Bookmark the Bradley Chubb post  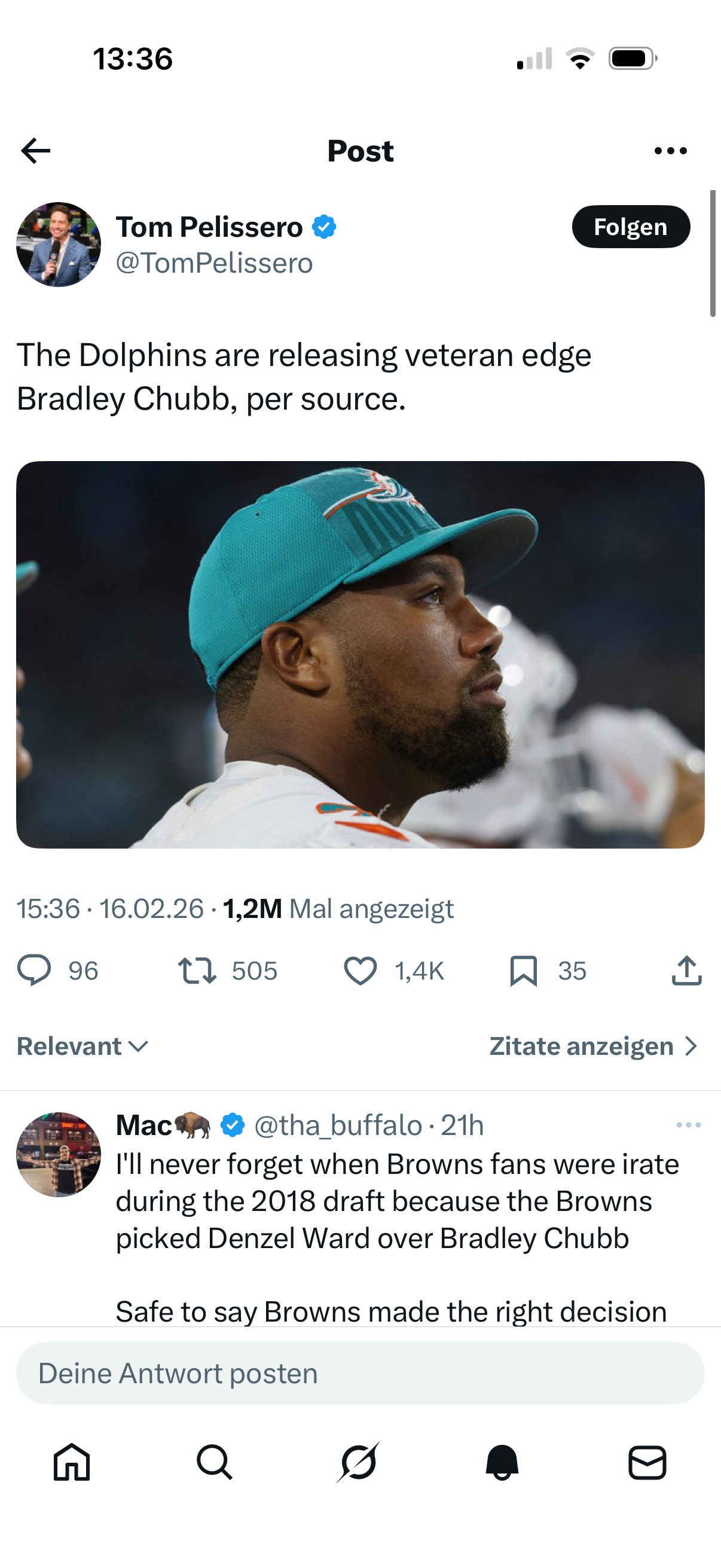[523, 970]
